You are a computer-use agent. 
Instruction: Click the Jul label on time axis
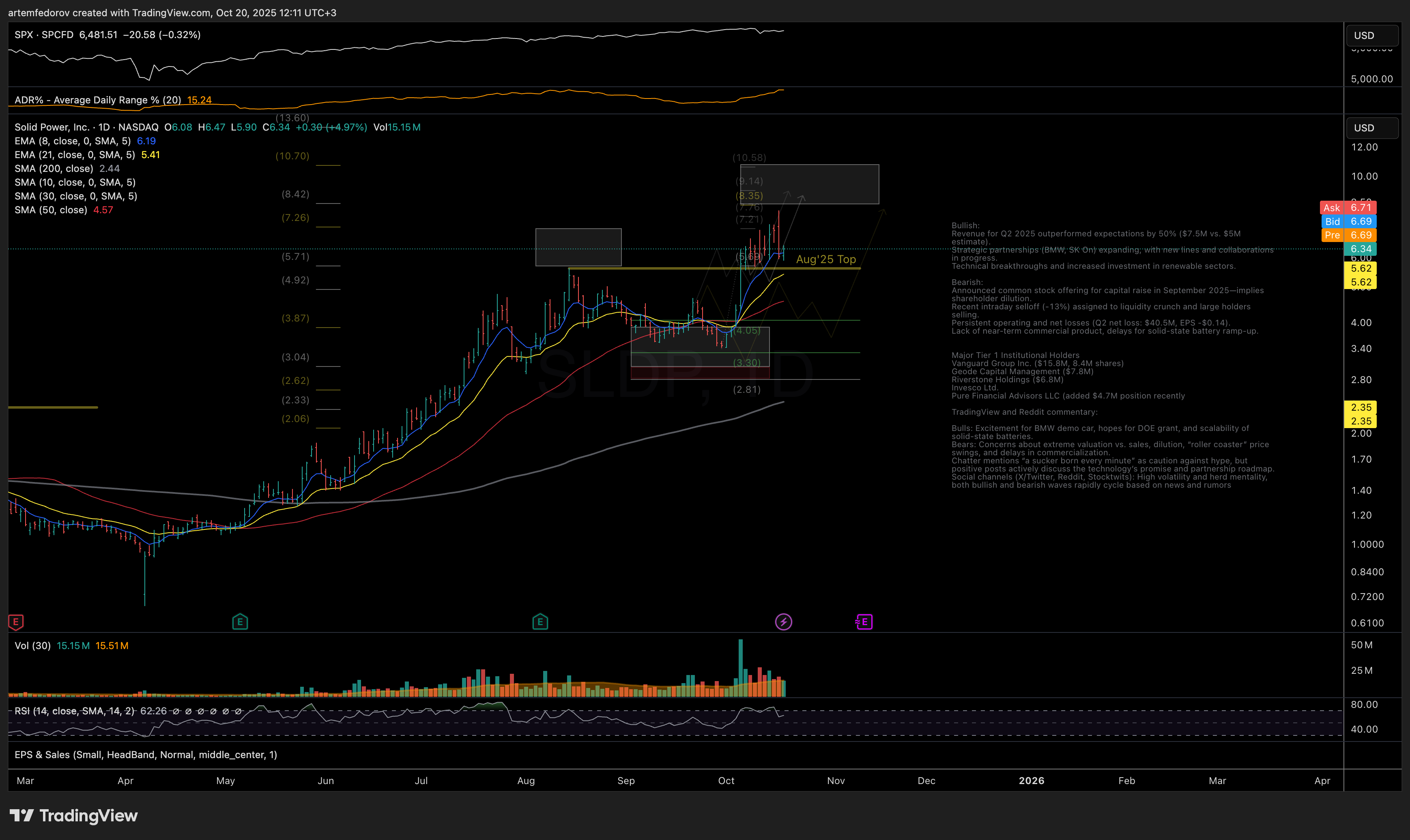click(x=421, y=781)
